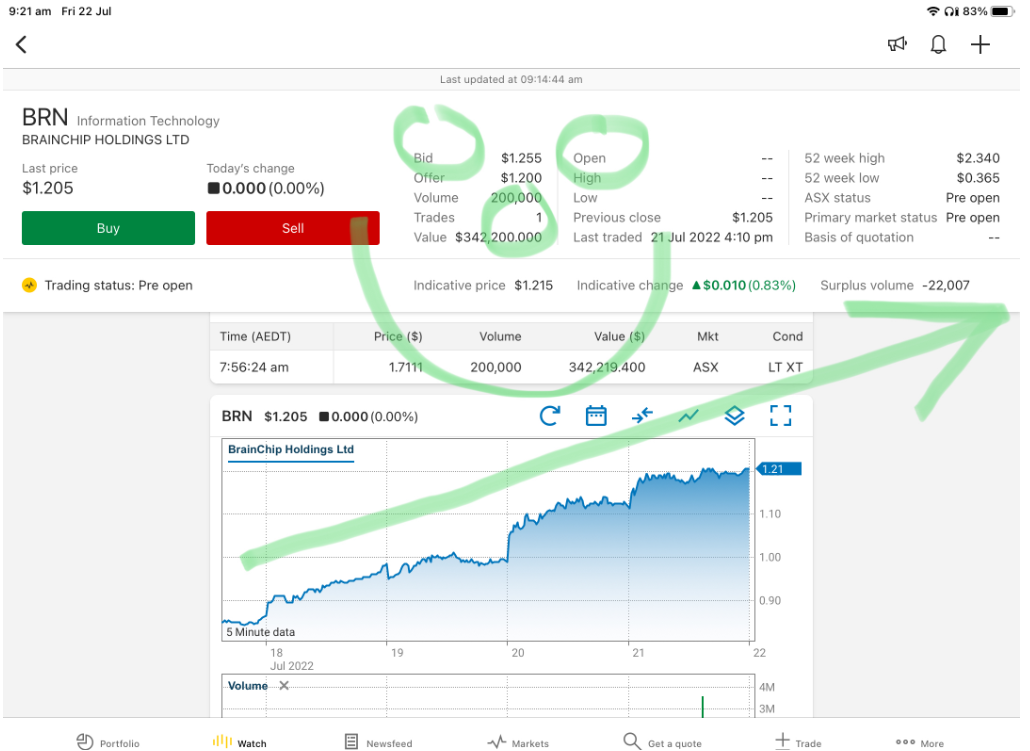Open the More menu tab
This screenshot has height=751, width=1030.
click(920, 742)
